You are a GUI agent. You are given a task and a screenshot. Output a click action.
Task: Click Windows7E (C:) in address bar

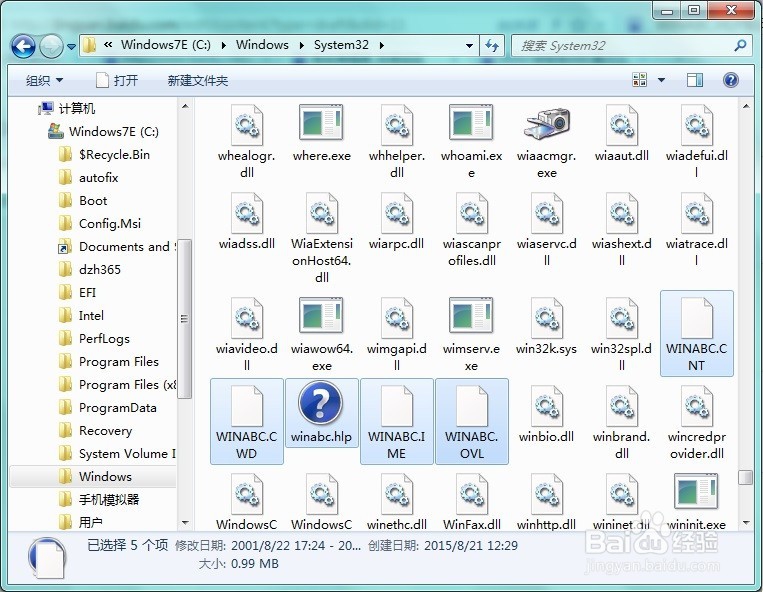(166, 45)
